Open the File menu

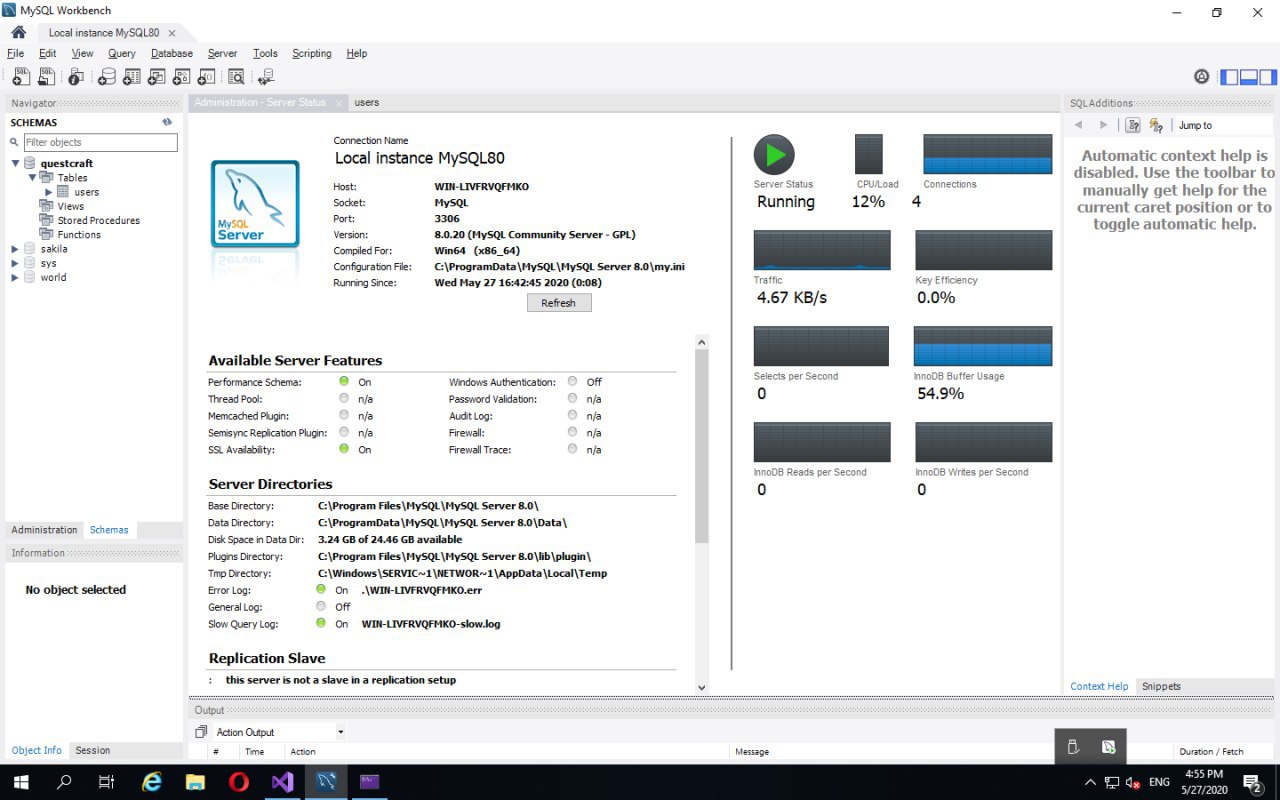click(15, 53)
